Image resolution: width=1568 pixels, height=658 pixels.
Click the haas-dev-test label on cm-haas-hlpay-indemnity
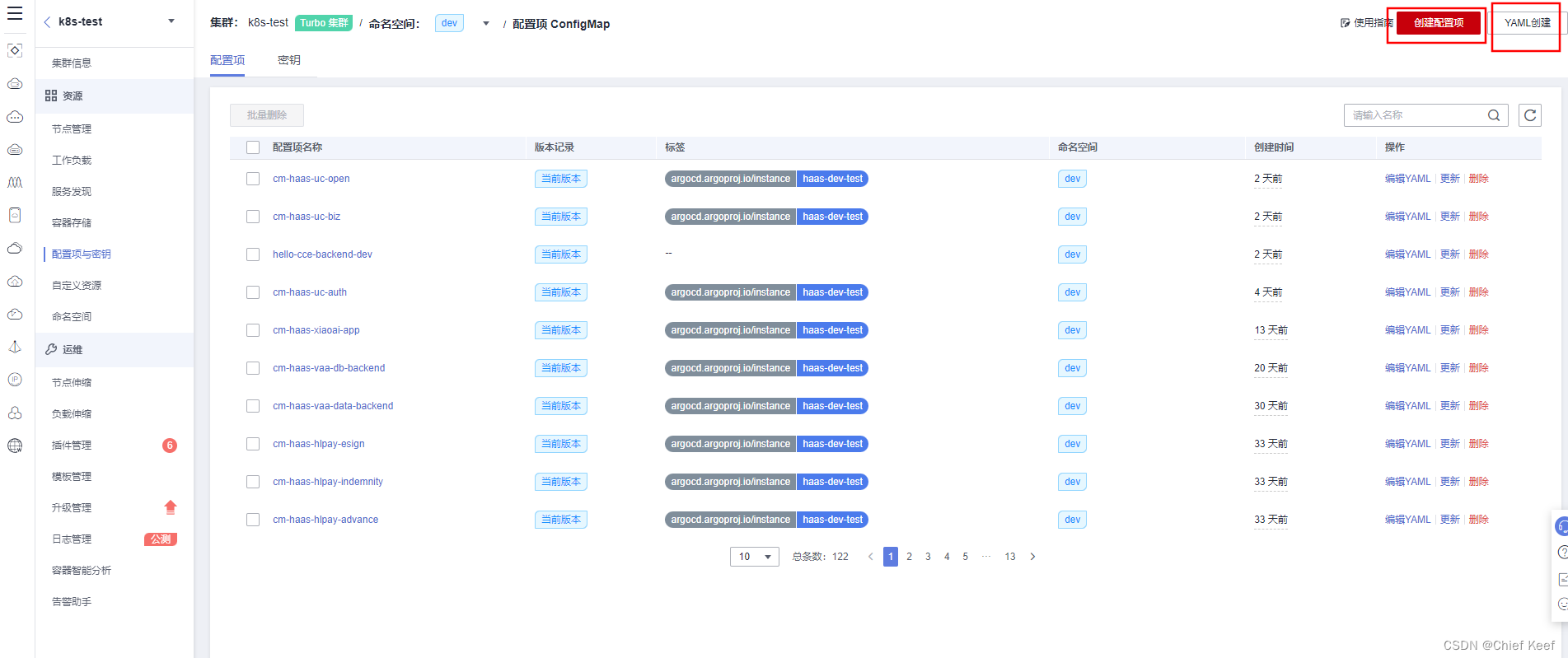832,482
